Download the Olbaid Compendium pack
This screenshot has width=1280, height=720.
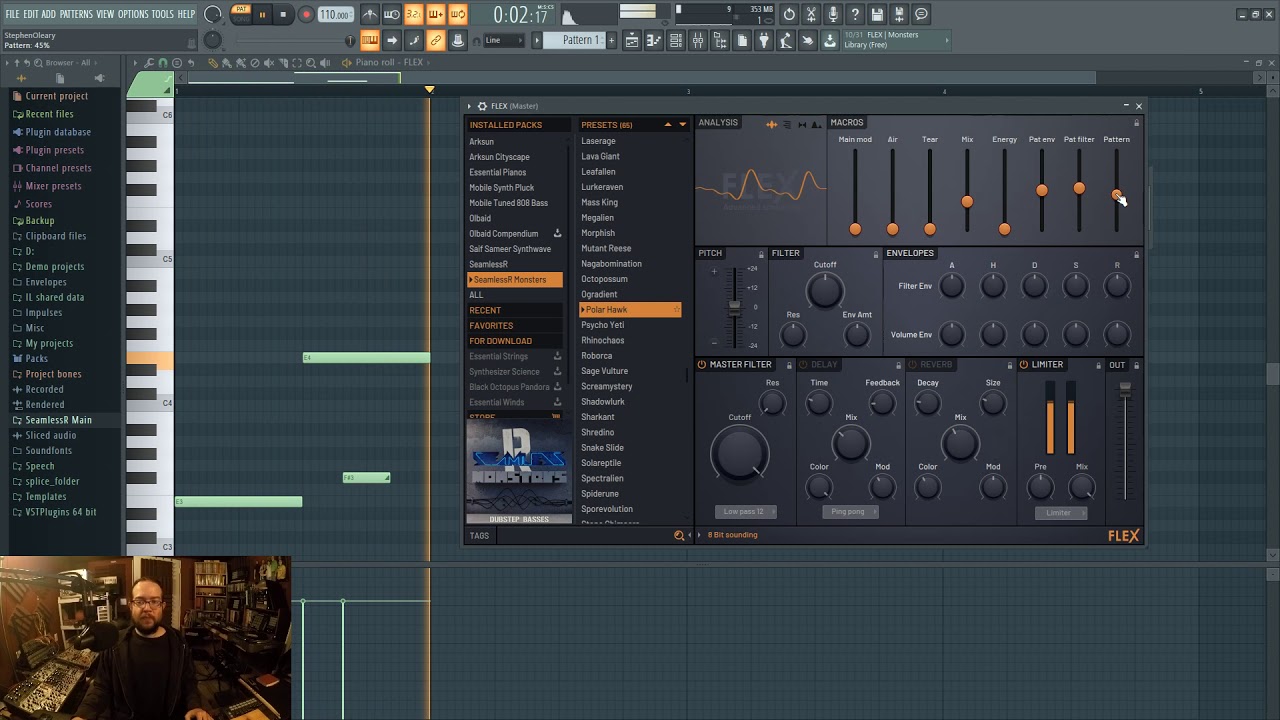click(x=557, y=233)
